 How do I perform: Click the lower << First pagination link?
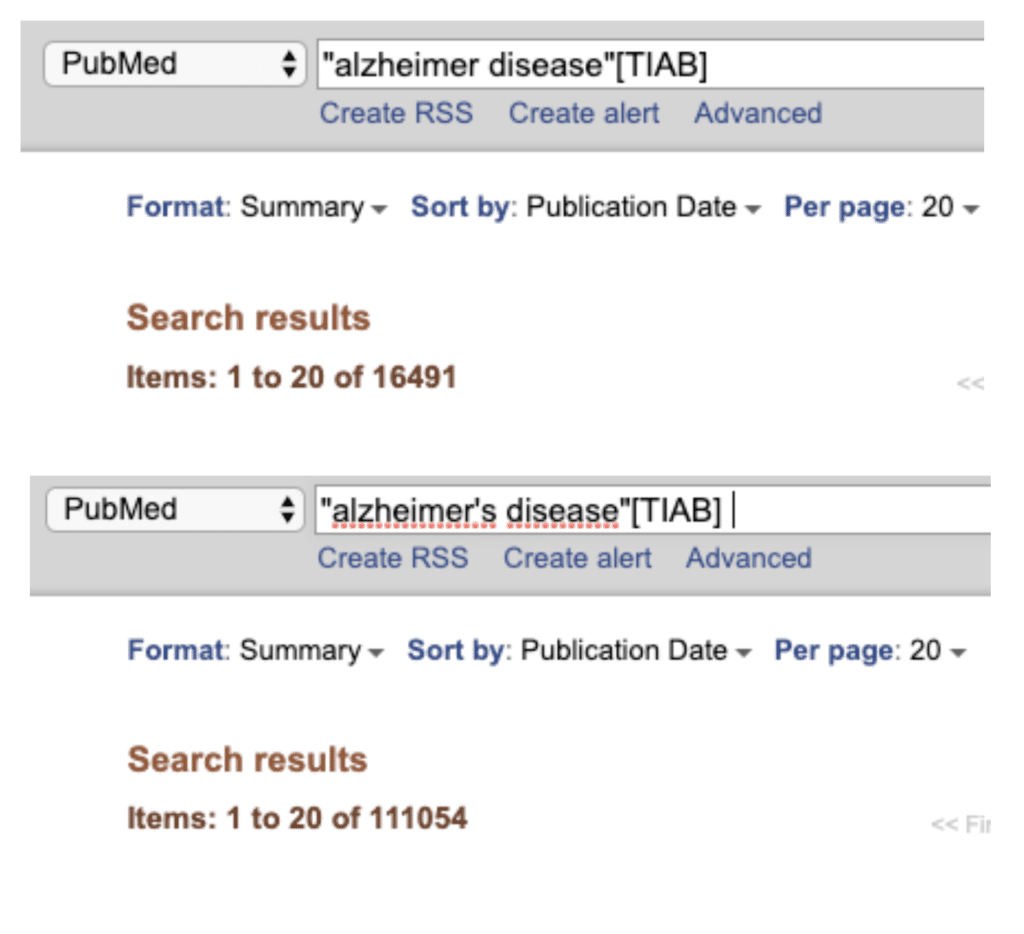coord(961,825)
